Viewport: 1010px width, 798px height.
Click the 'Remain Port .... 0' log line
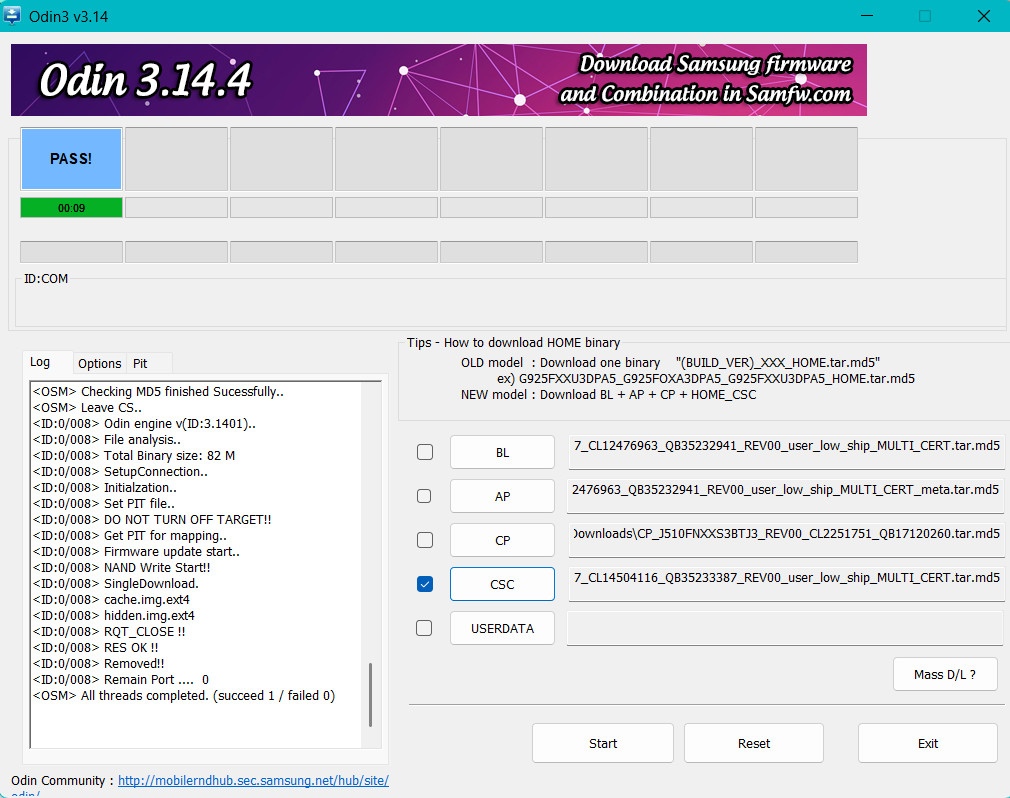pyautogui.click(x=121, y=679)
